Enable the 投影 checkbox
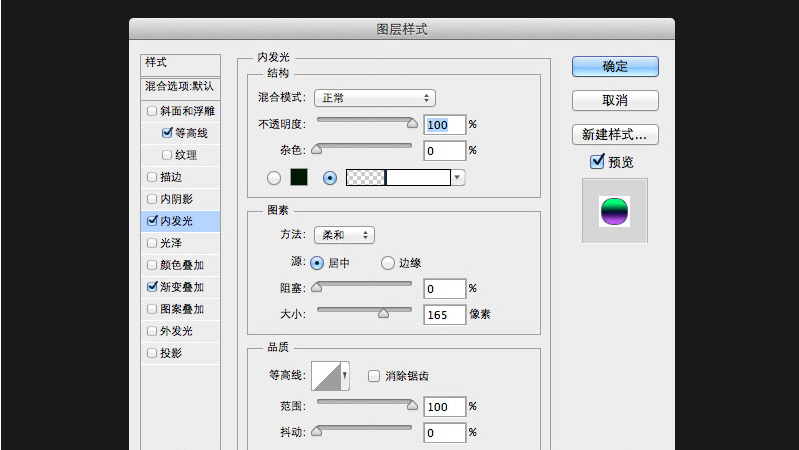This screenshot has height=450, width=799. pyautogui.click(x=152, y=353)
